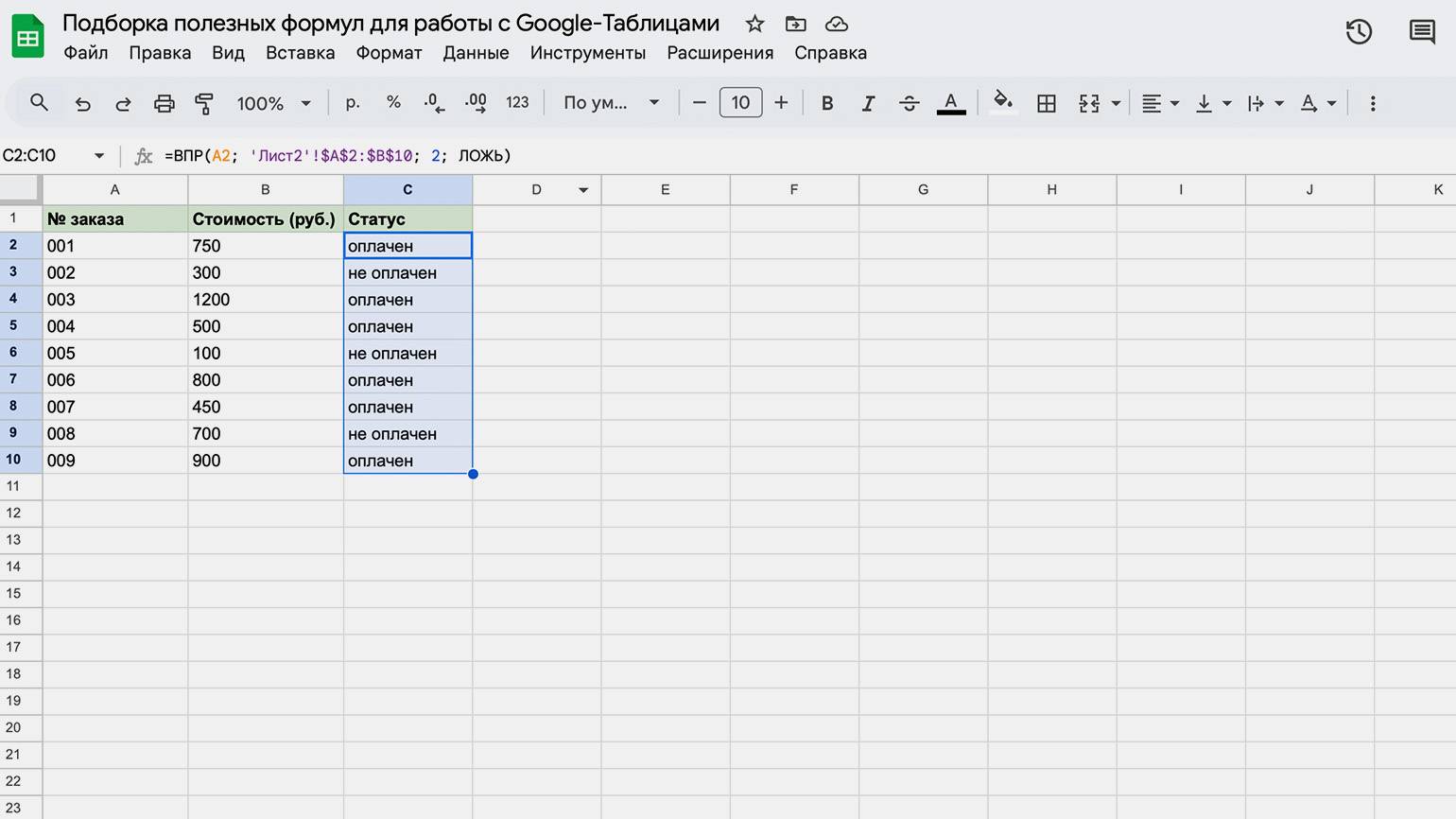
Task: Open version history clock icon
Action: click(x=1359, y=31)
